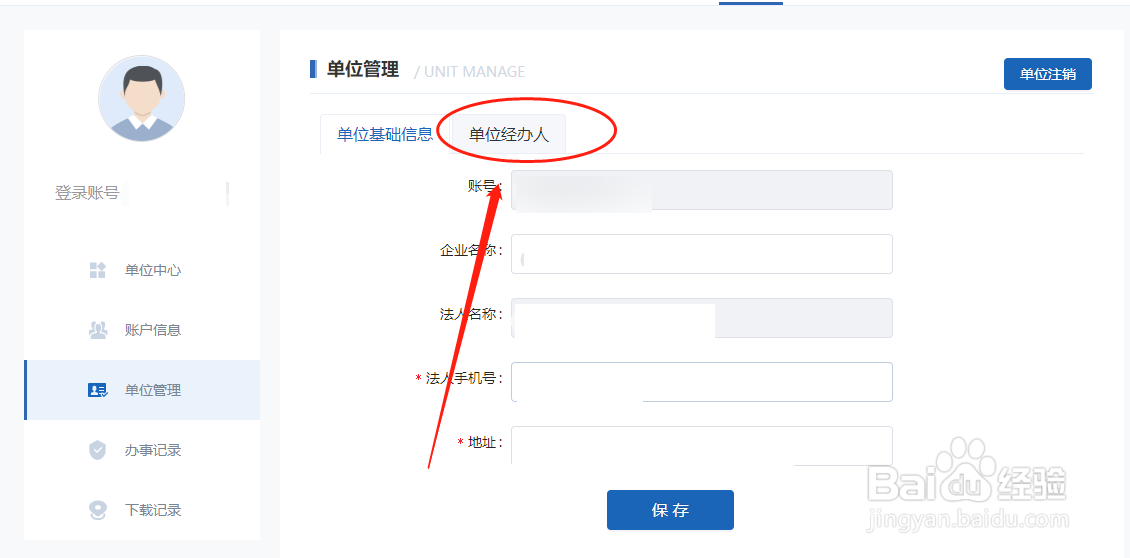This screenshot has height=558, width=1130.
Task: Click the 下载记录 download icon
Action: (97, 510)
